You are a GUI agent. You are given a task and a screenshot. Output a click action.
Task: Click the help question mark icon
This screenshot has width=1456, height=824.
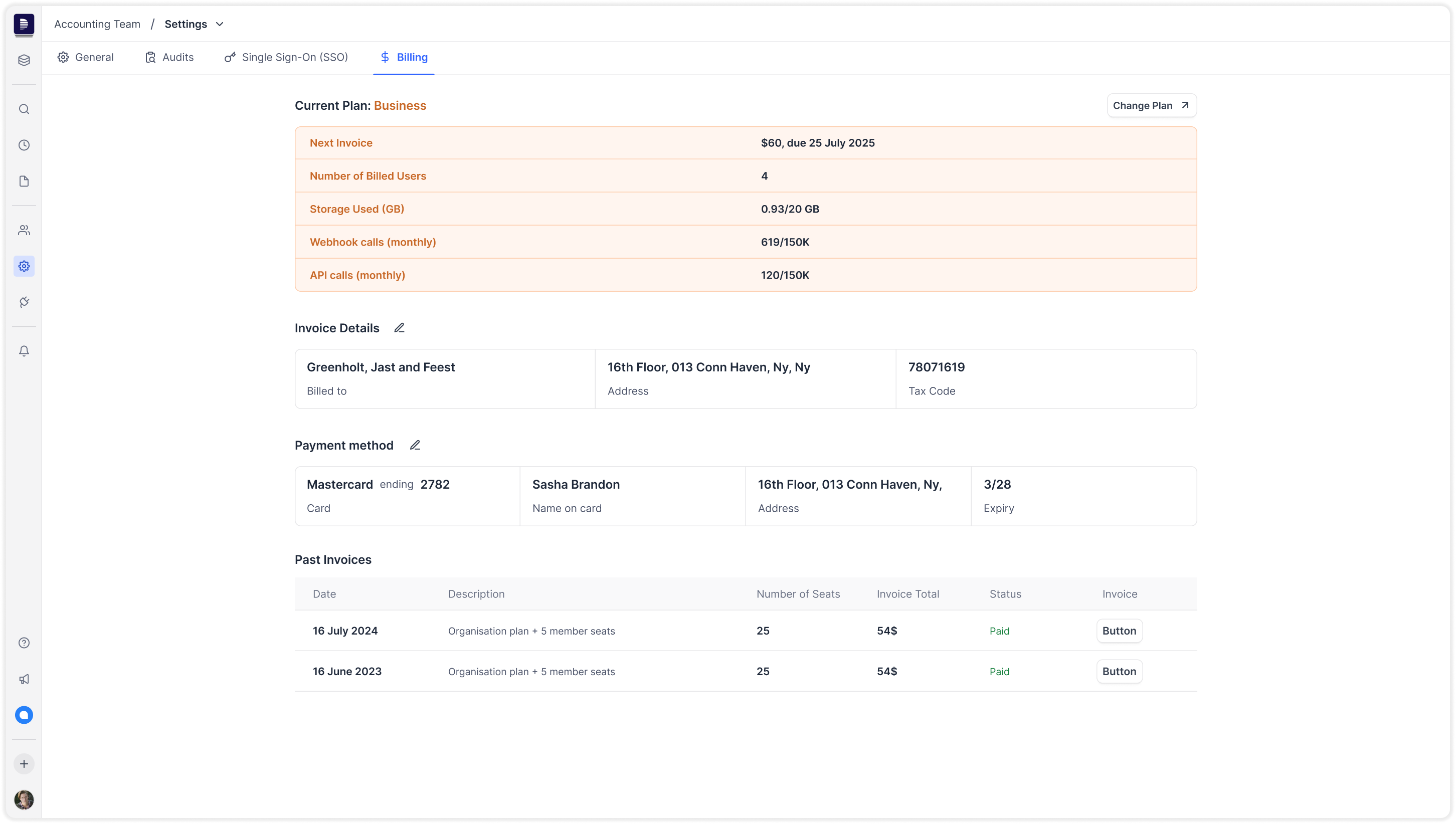[24, 643]
